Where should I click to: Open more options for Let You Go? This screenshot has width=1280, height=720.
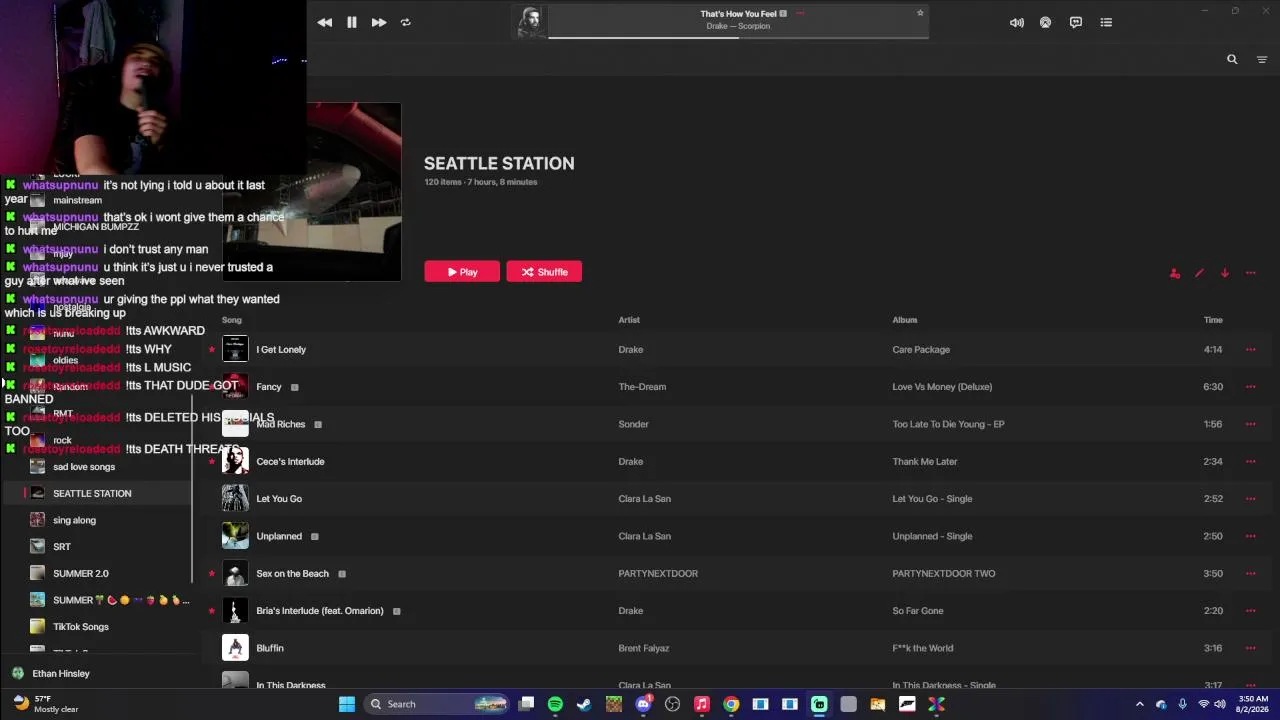click(x=1250, y=499)
